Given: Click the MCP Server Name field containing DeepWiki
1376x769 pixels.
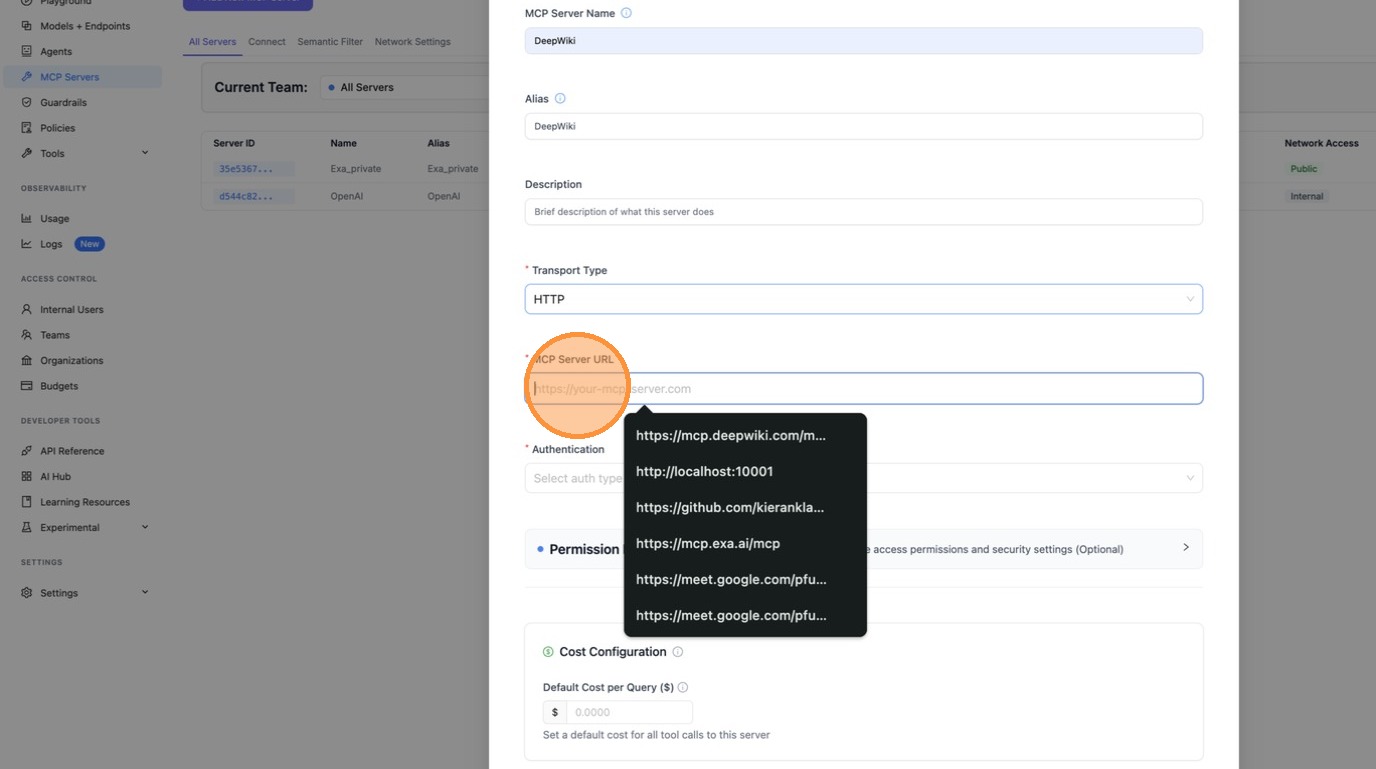Looking at the screenshot, I should [x=863, y=41].
